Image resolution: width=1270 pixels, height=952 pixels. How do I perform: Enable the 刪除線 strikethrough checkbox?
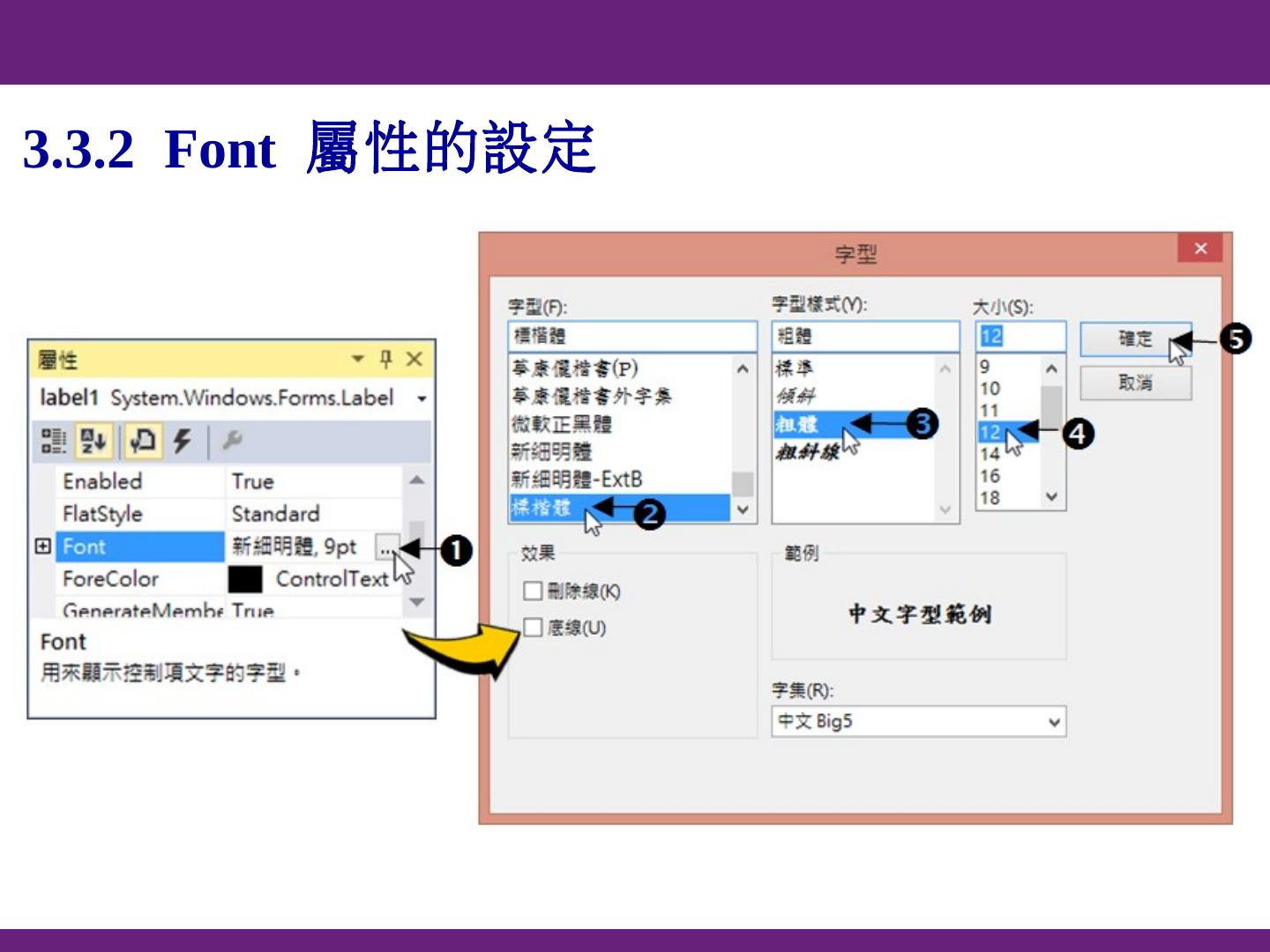[533, 591]
